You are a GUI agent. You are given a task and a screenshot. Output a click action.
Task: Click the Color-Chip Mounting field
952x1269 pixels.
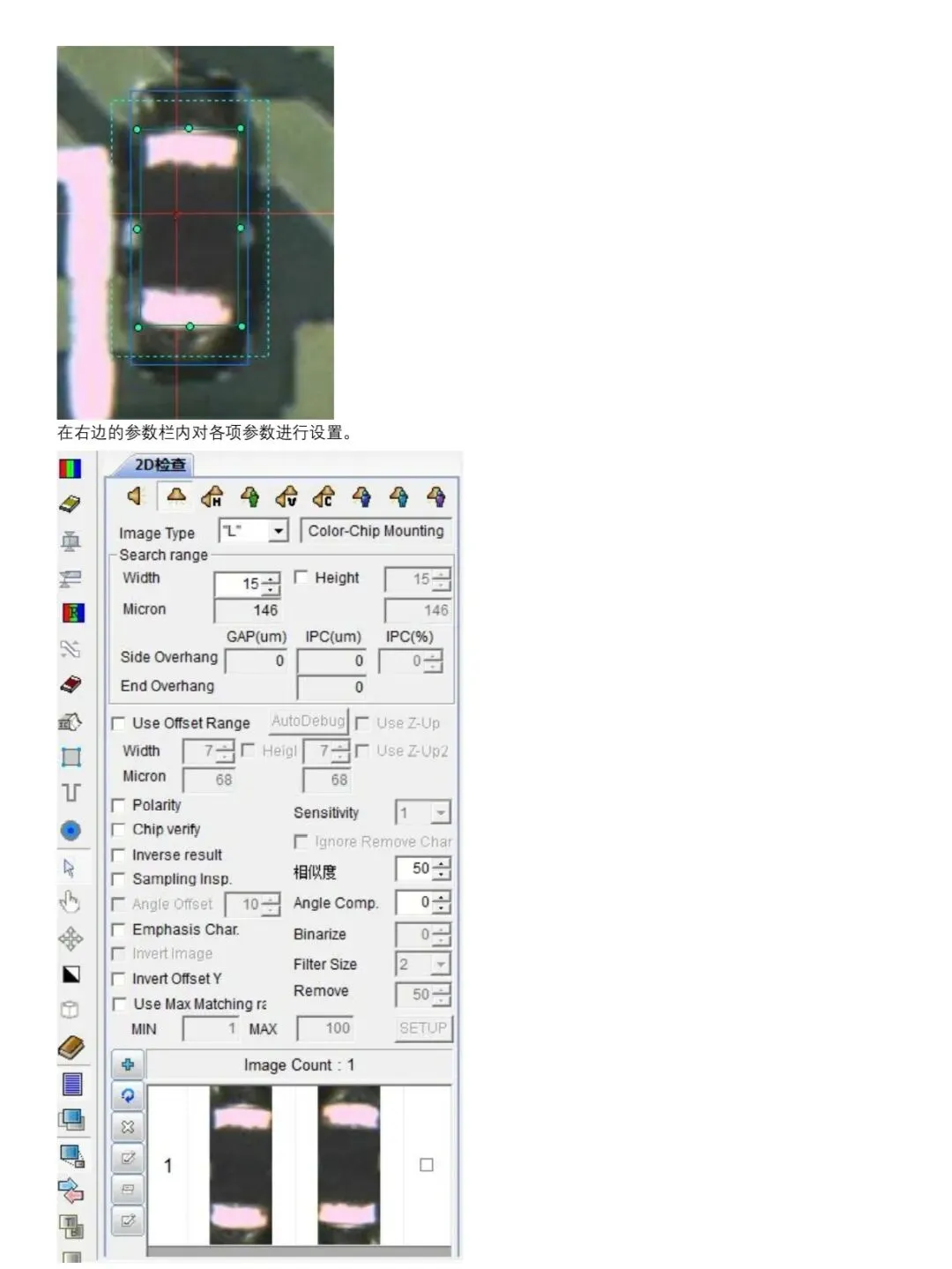click(x=376, y=531)
